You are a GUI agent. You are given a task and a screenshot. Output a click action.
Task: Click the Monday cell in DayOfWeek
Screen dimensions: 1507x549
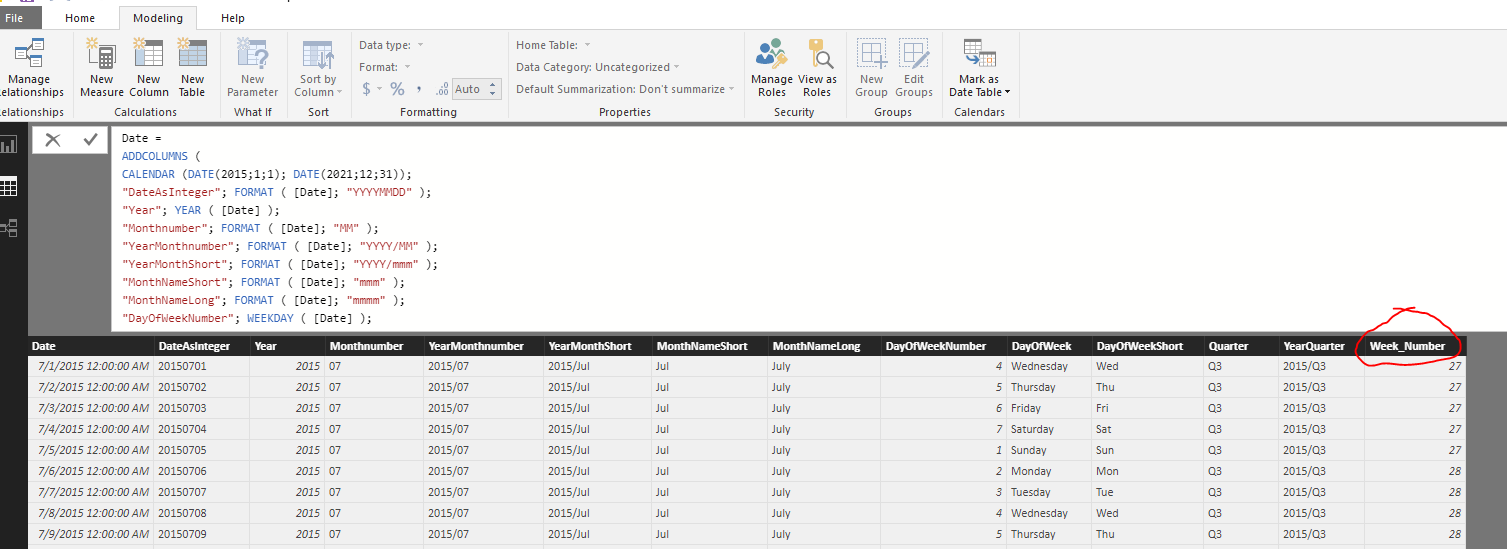(1048, 471)
